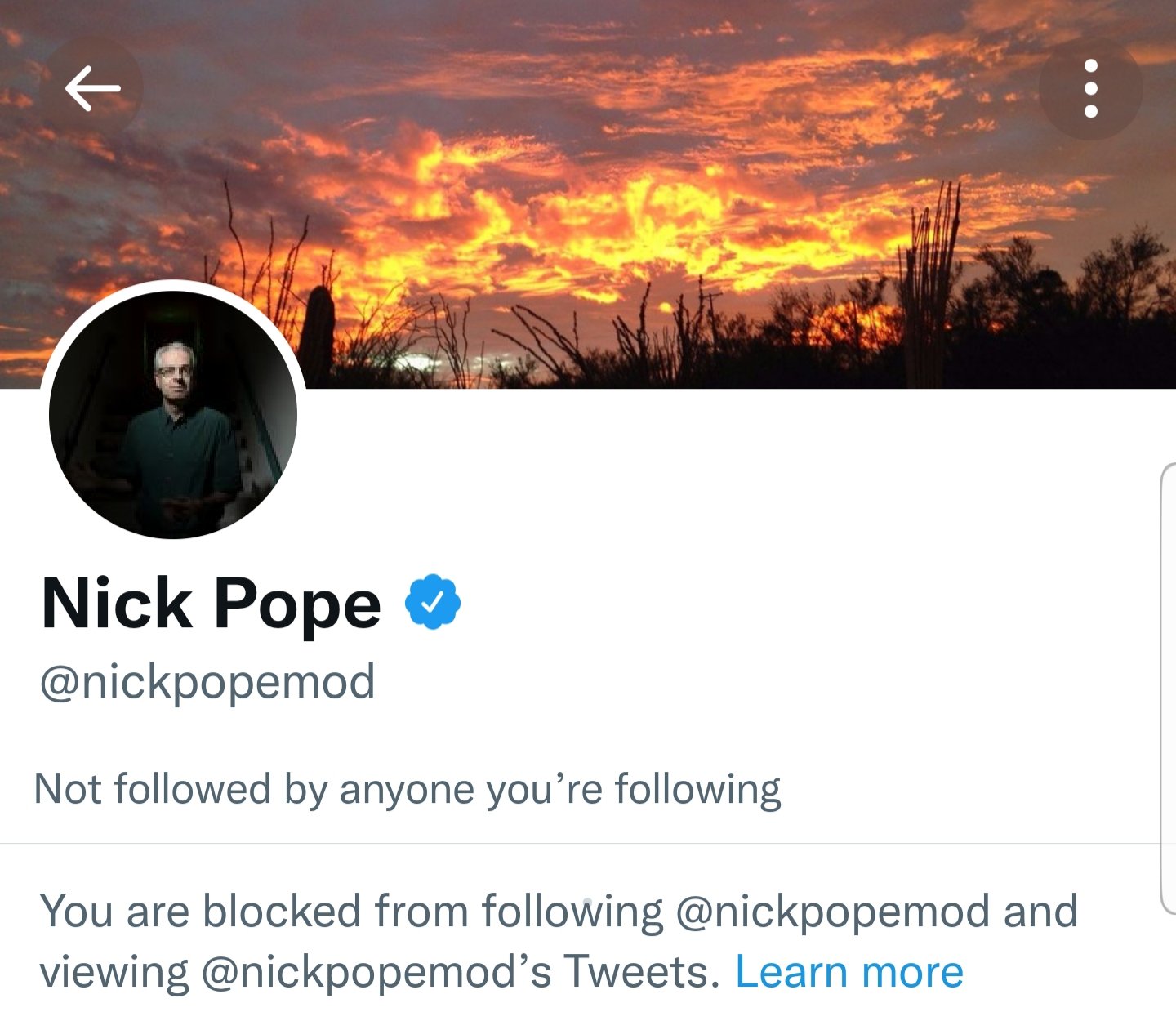Open Nick Pope's circular profile photo
The image size is (1176, 1021).
point(173,415)
